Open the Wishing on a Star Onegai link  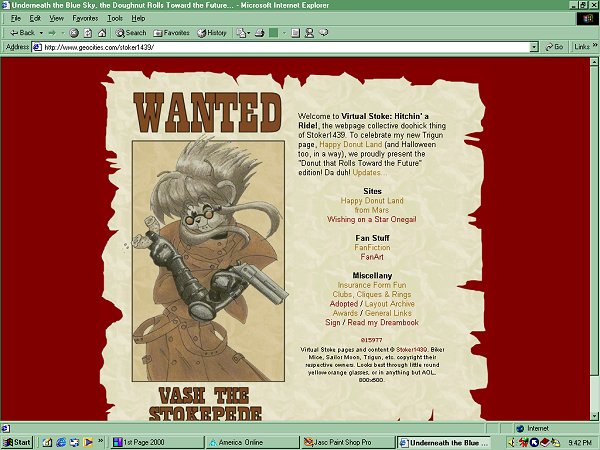coord(372,219)
